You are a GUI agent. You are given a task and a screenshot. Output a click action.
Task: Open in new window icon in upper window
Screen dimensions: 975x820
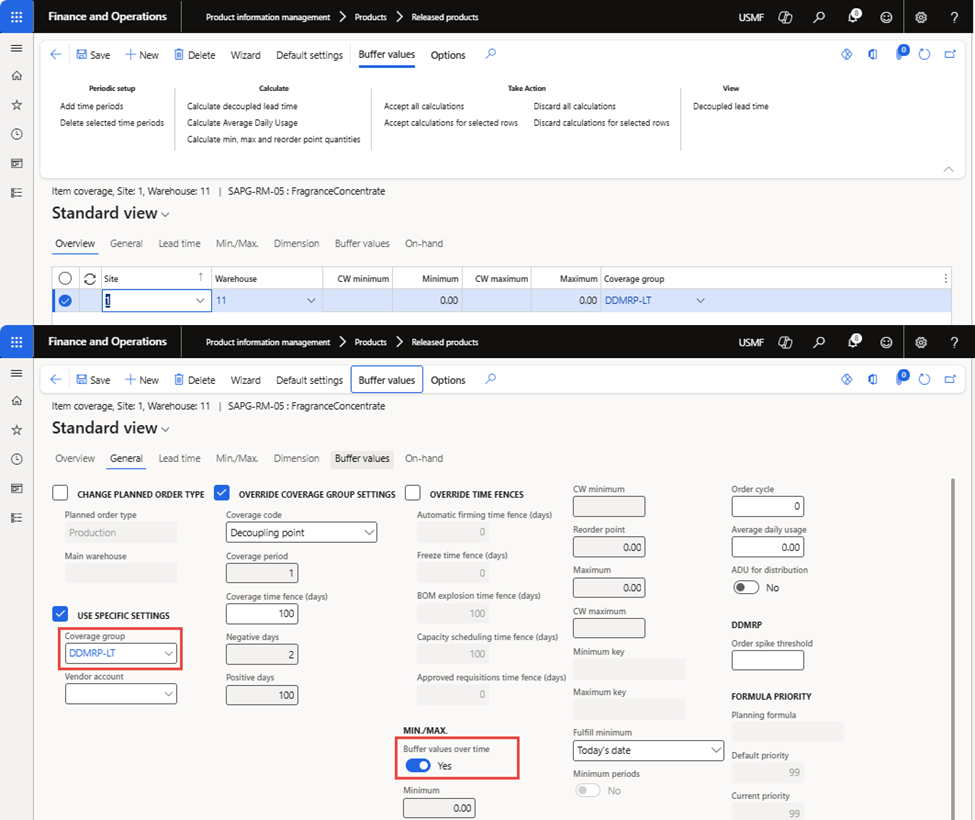pos(950,54)
